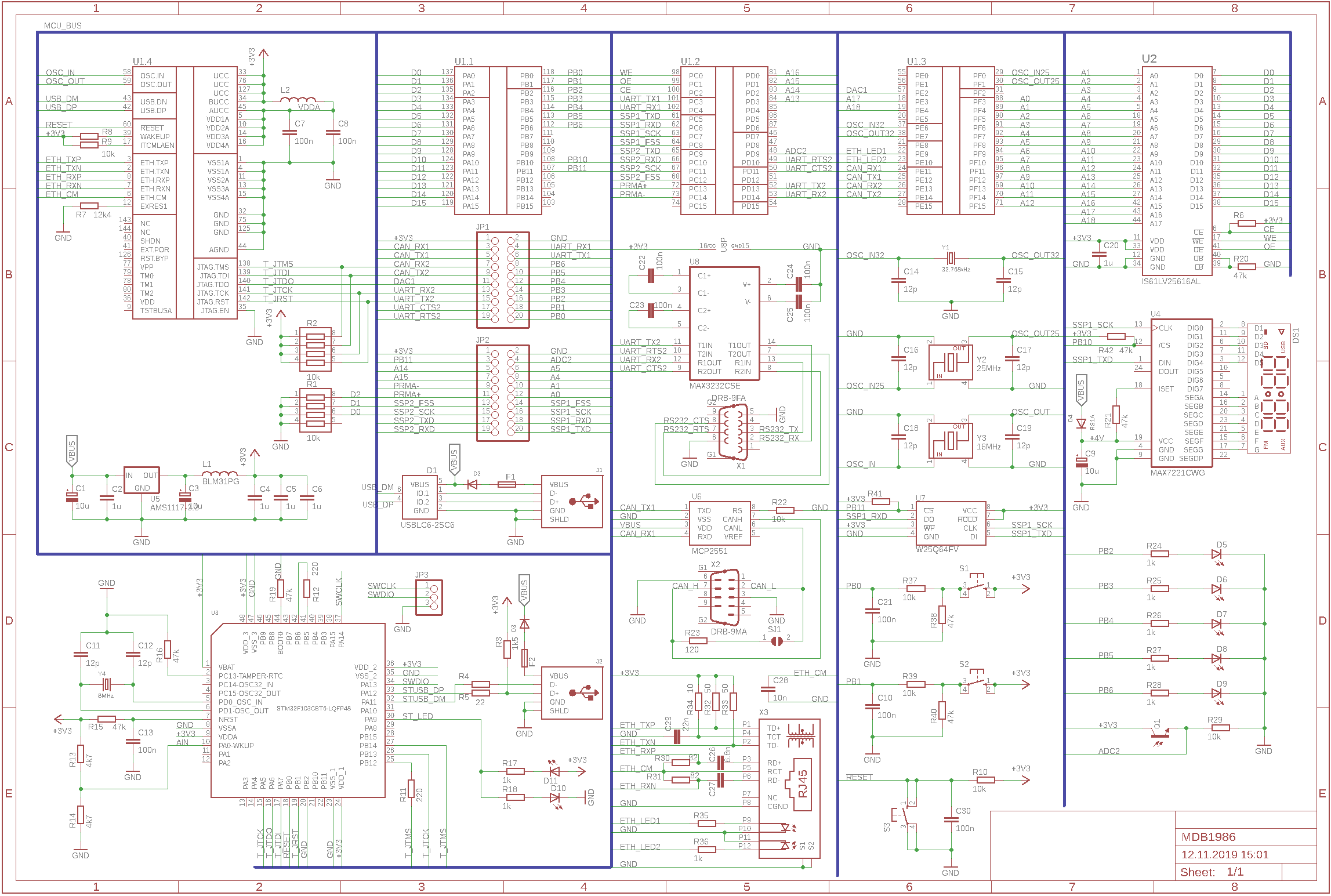
Task: Click the ETH_LED1 label near R35
Action: click(x=640, y=821)
